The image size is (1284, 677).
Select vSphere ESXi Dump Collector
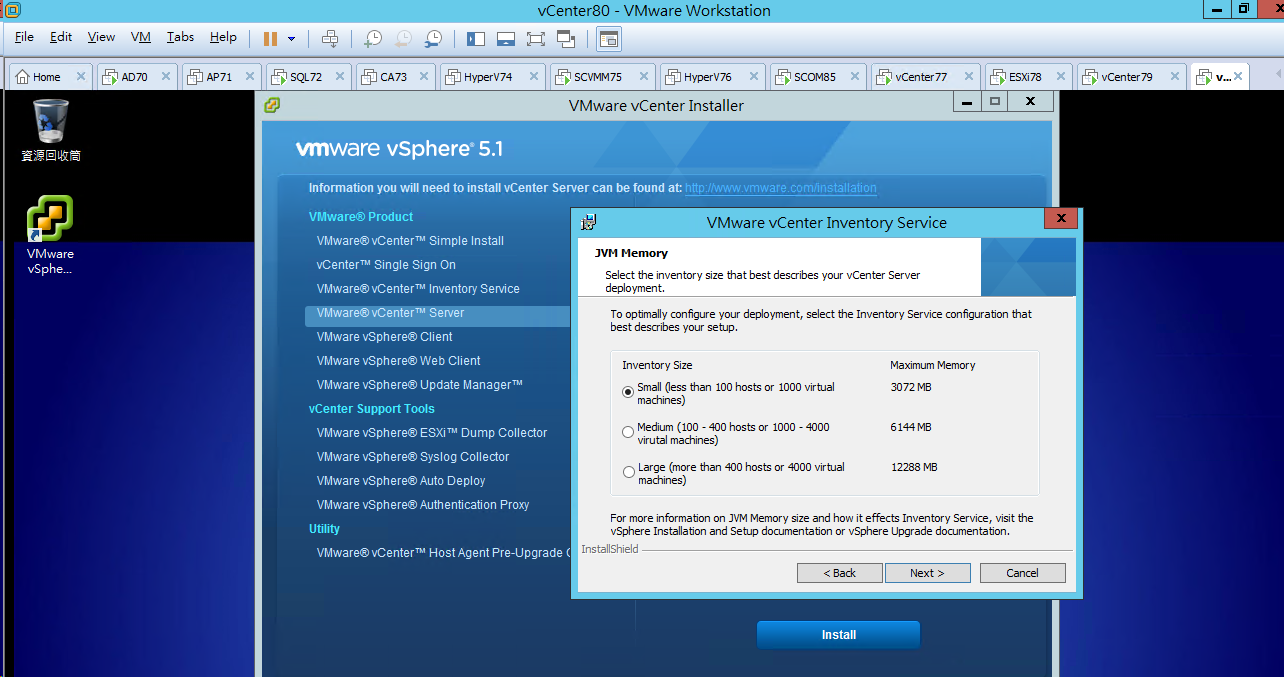click(x=432, y=433)
